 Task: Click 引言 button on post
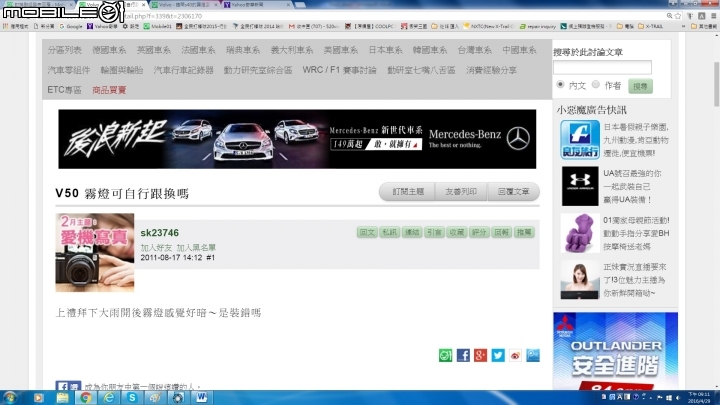(434, 232)
